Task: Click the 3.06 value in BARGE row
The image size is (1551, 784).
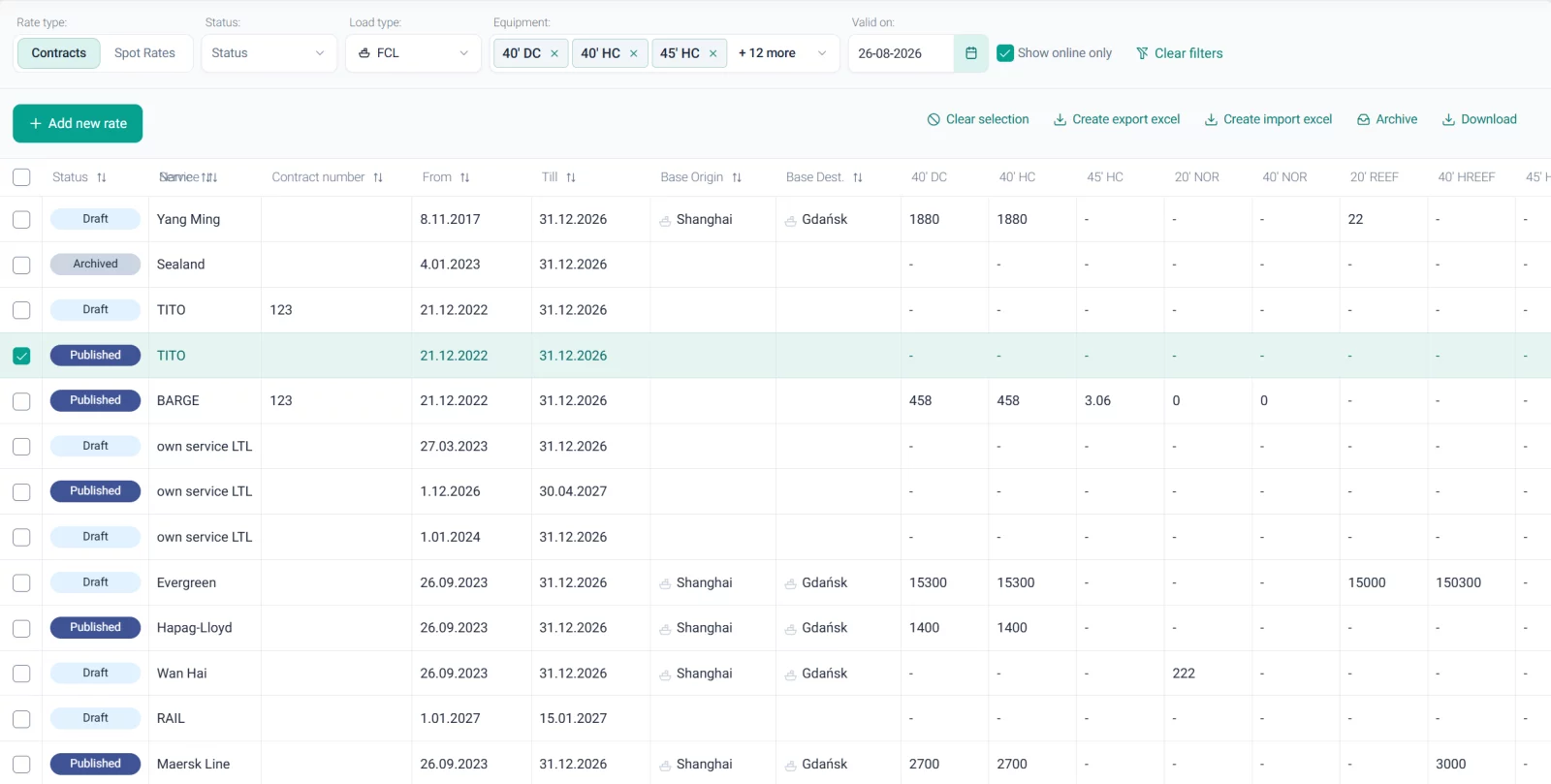Action: pos(1097,400)
